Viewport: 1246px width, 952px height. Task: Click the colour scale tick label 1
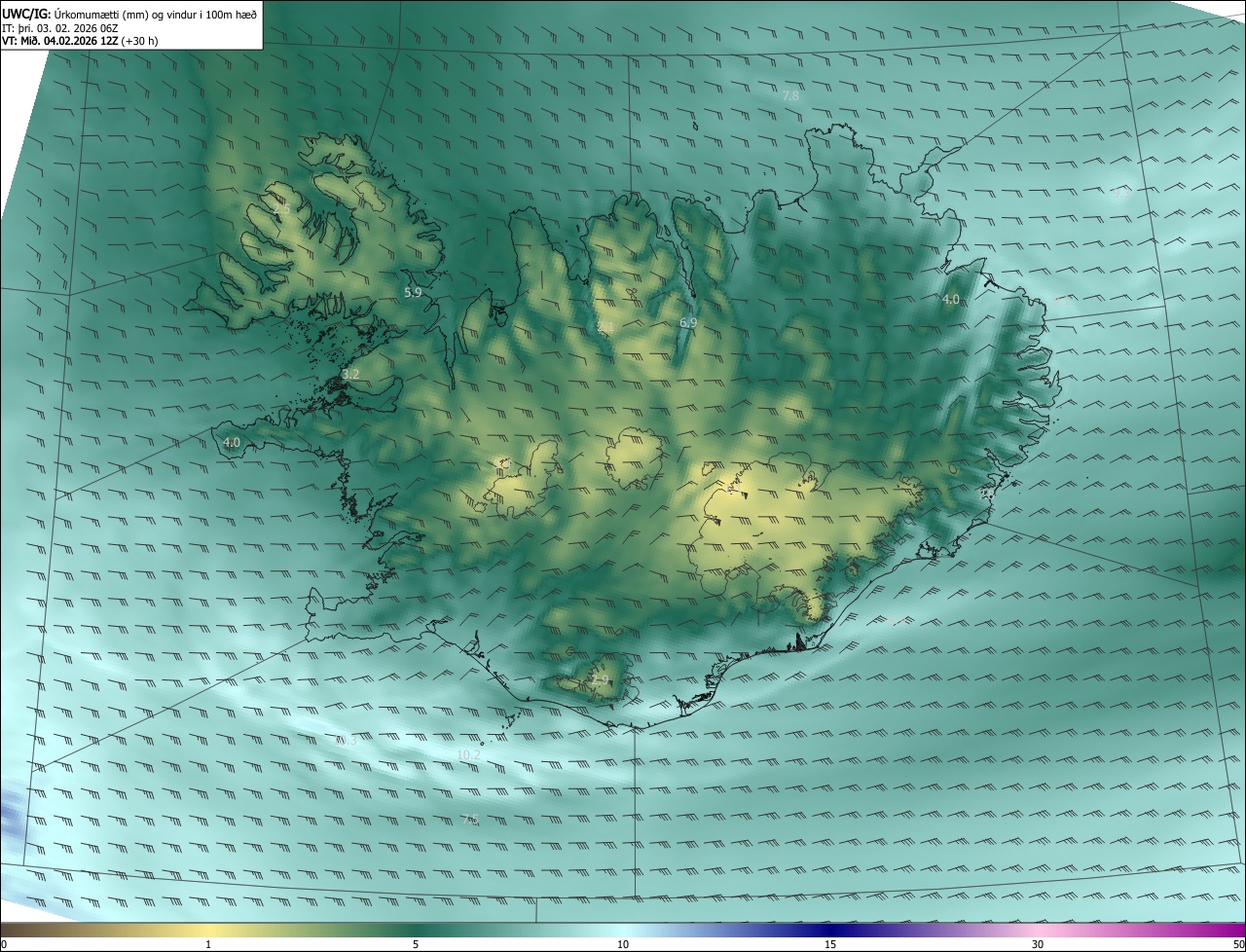pyautogui.click(x=208, y=944)
